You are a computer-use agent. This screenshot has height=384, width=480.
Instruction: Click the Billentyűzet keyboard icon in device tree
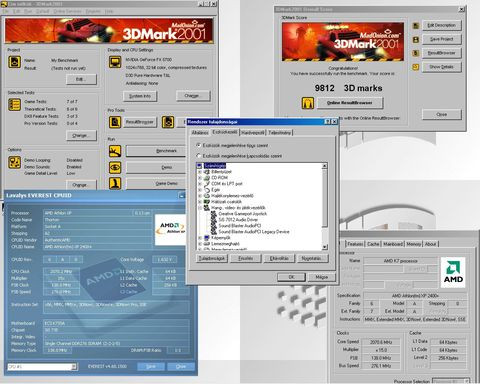point(207,172)
